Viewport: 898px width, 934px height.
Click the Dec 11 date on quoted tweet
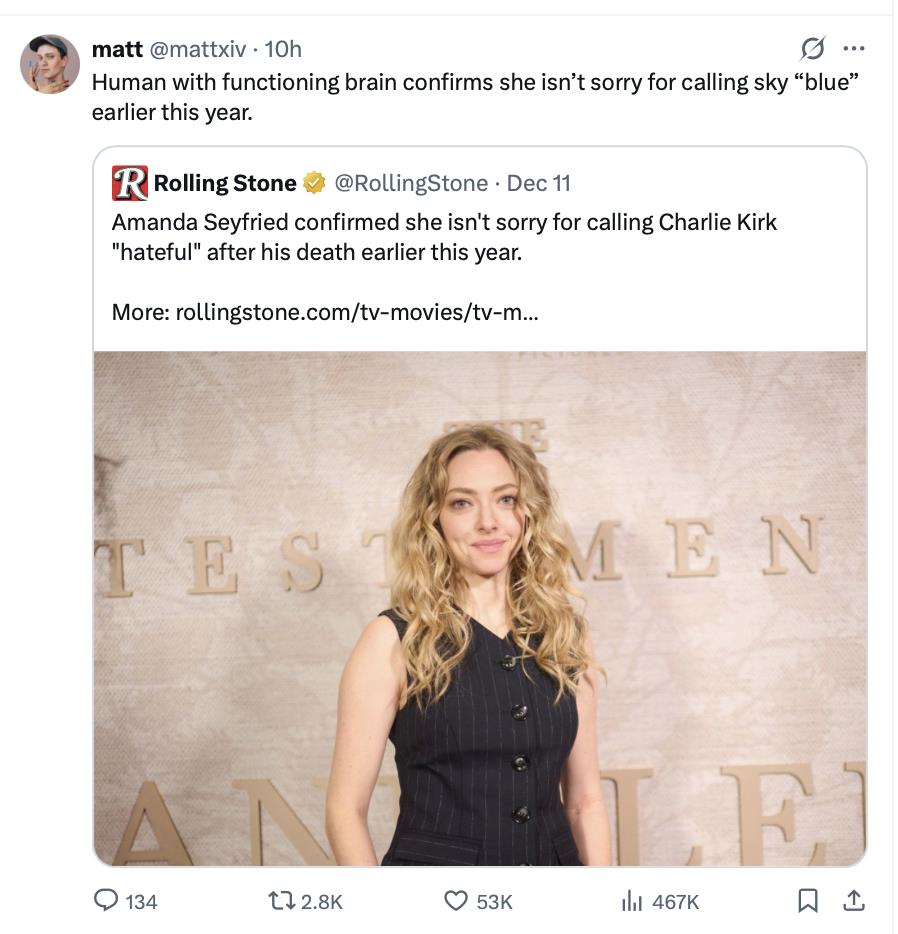pyautogui.click(x=538, y=183)
